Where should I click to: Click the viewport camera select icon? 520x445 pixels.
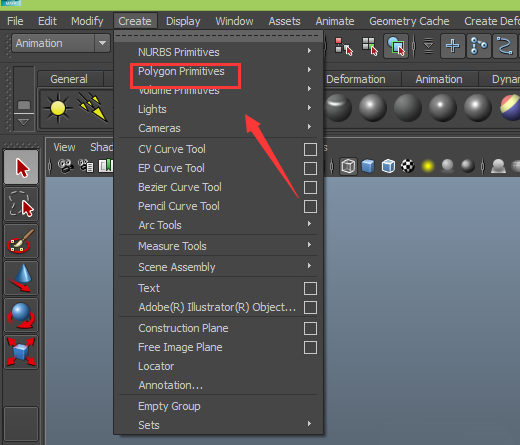66,166
